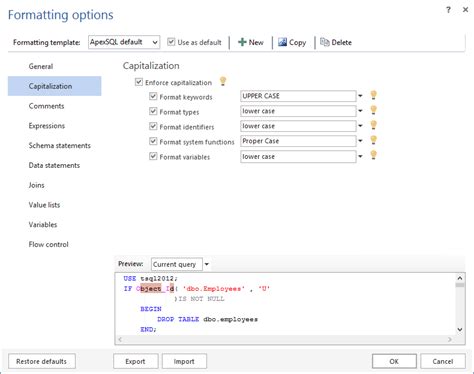Toggle Format keywords checkbox
Viewport: 474px width, 374px height.
click(x=153, y=96)
